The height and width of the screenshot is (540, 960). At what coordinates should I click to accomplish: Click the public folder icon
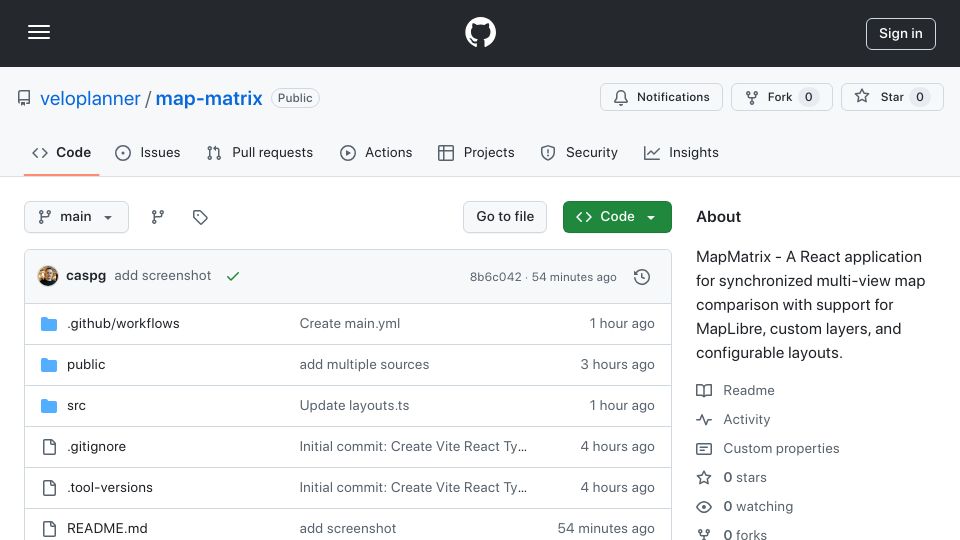[49, 365]
